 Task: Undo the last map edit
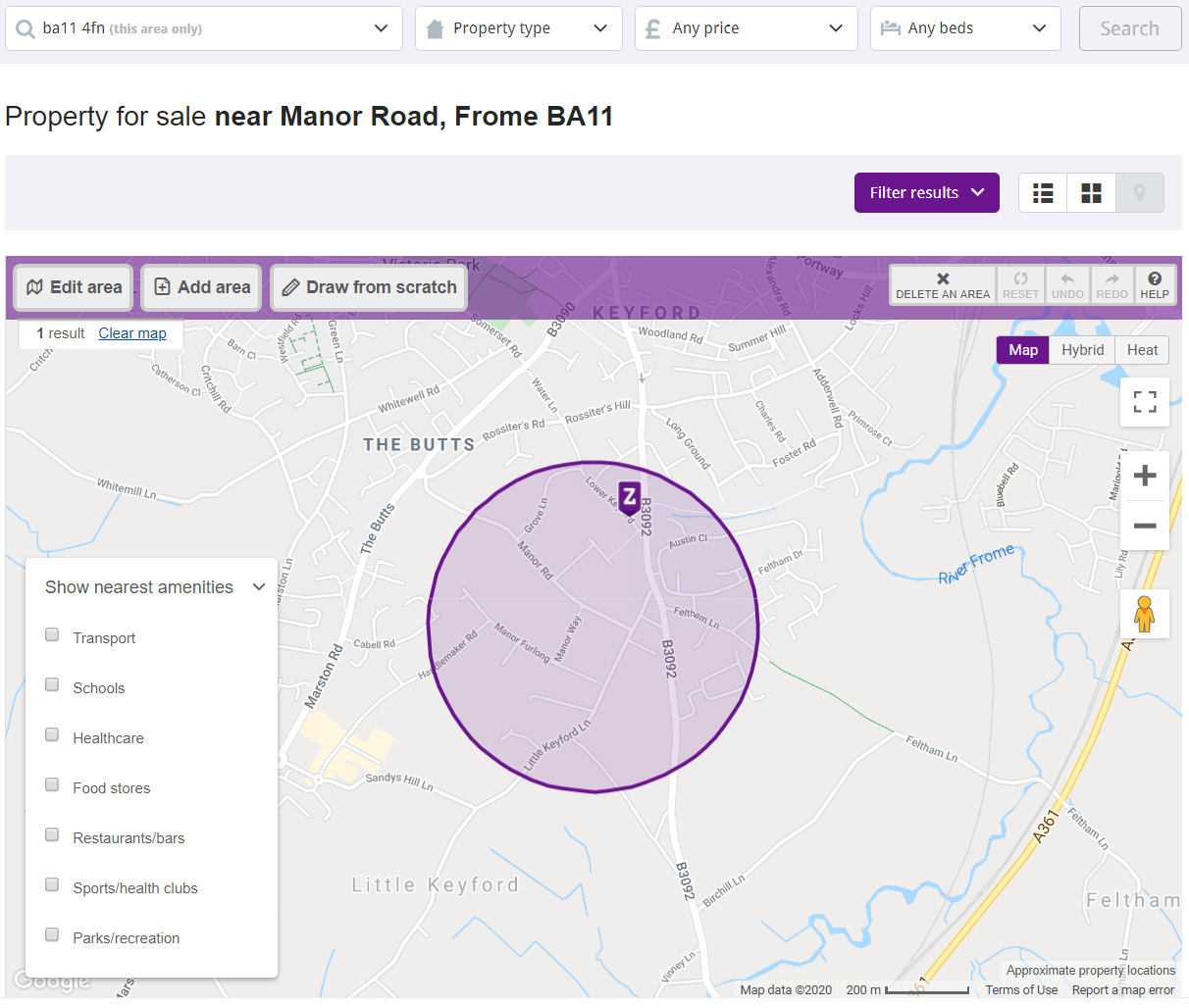pos(1067,285)
